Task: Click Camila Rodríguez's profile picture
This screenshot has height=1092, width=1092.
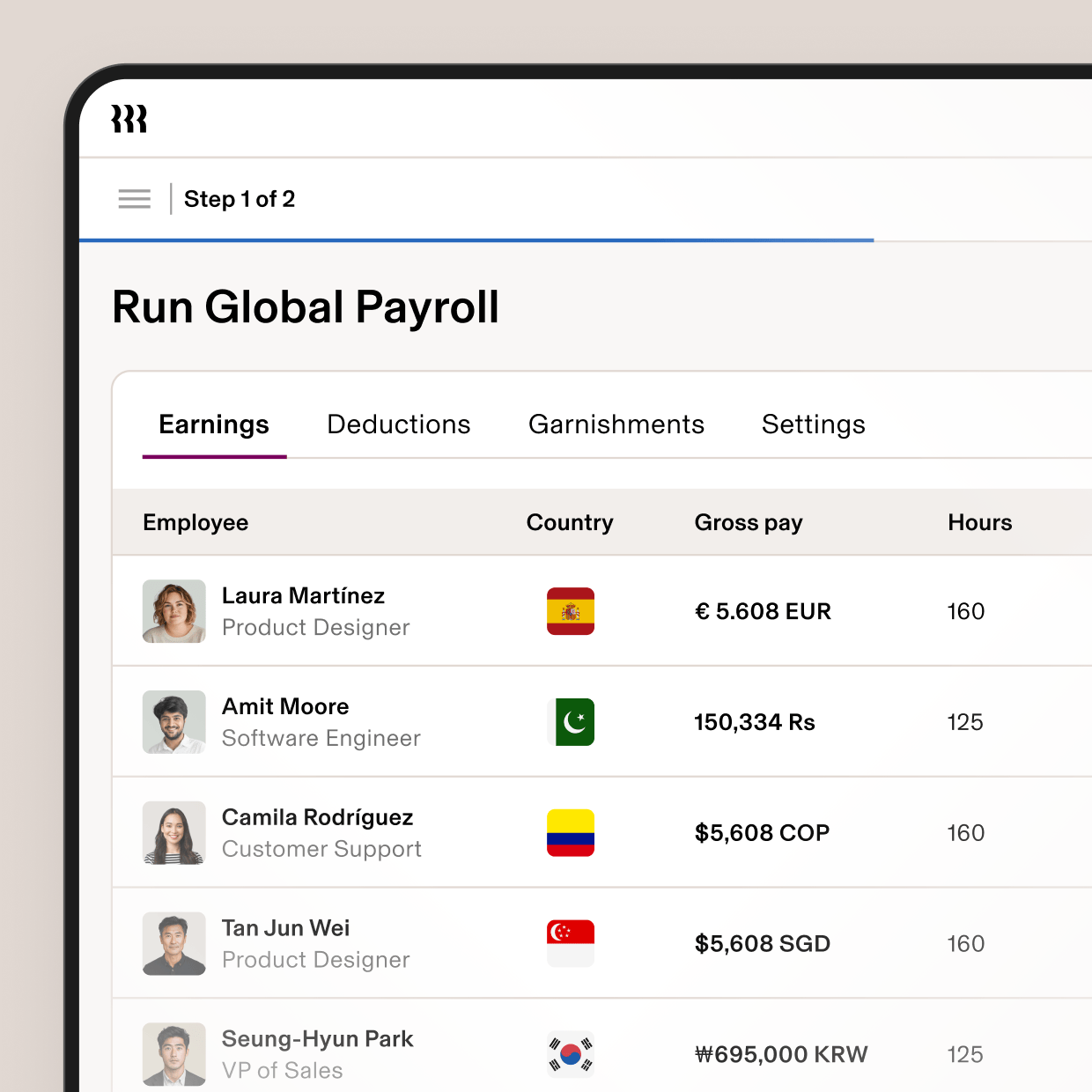Action: tap(173, 833)
